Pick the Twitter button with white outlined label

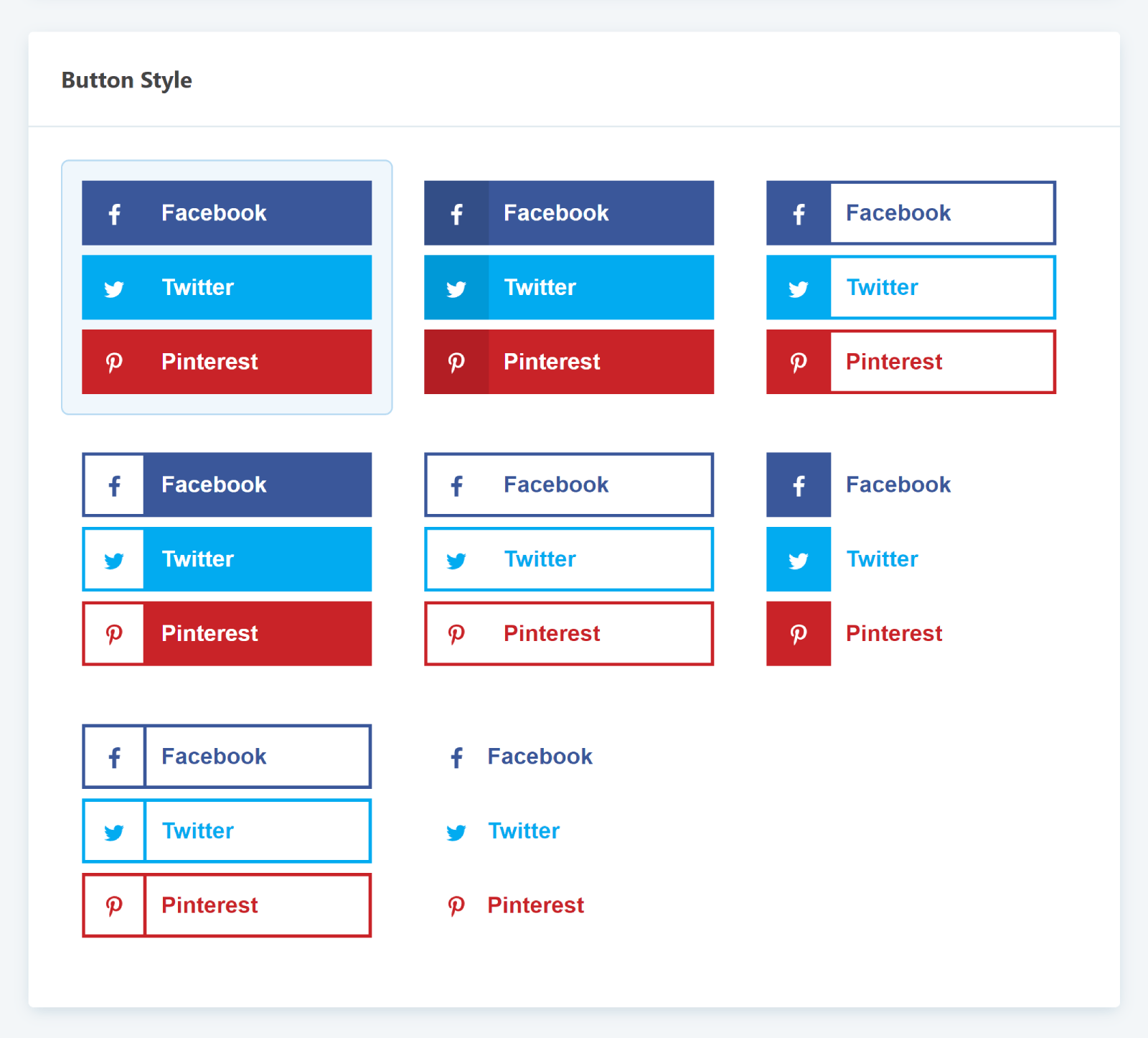911,287
